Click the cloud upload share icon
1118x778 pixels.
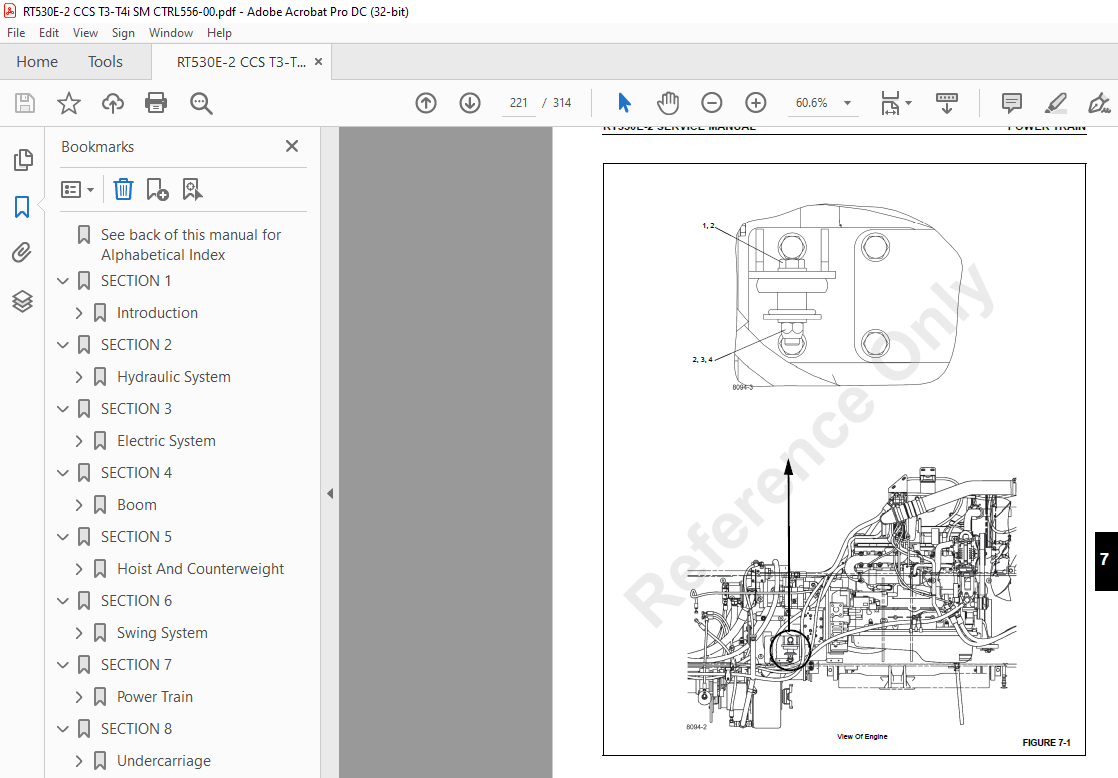113,103
